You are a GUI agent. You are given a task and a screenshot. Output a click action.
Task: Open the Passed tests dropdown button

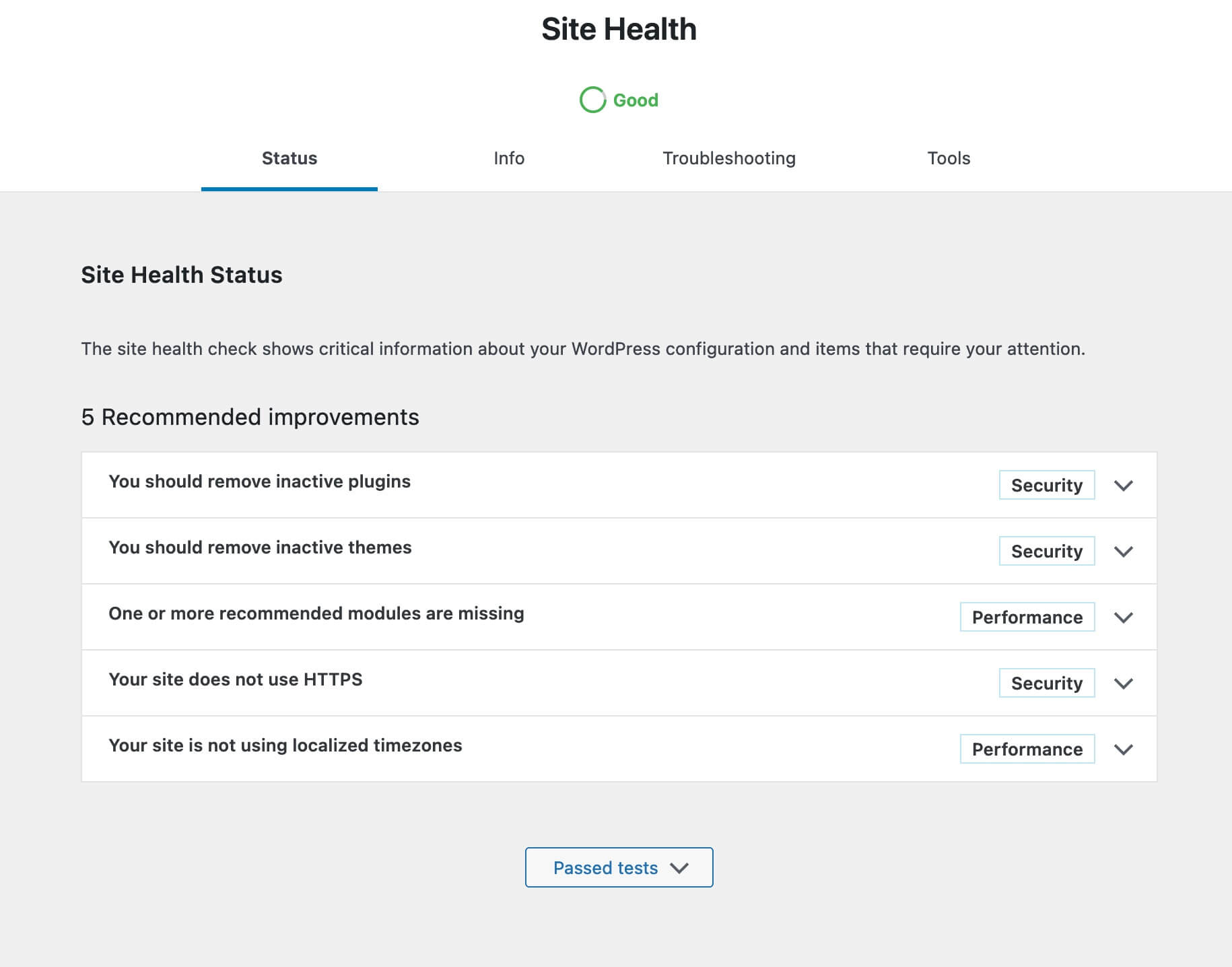click(619, 867)
